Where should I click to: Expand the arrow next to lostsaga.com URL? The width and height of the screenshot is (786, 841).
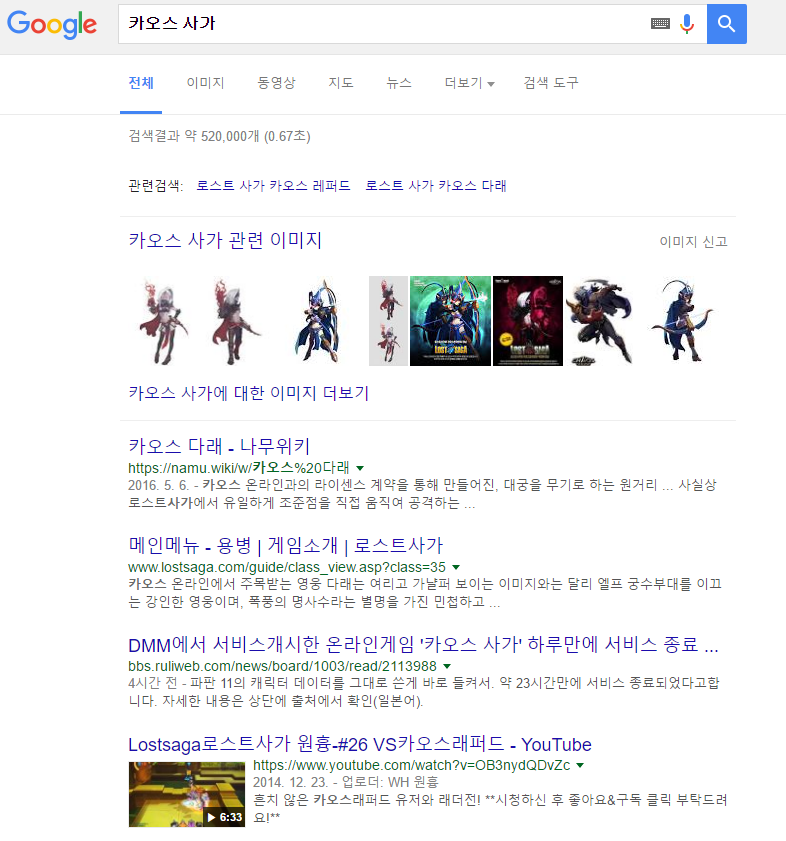click(x=456, y=567)
